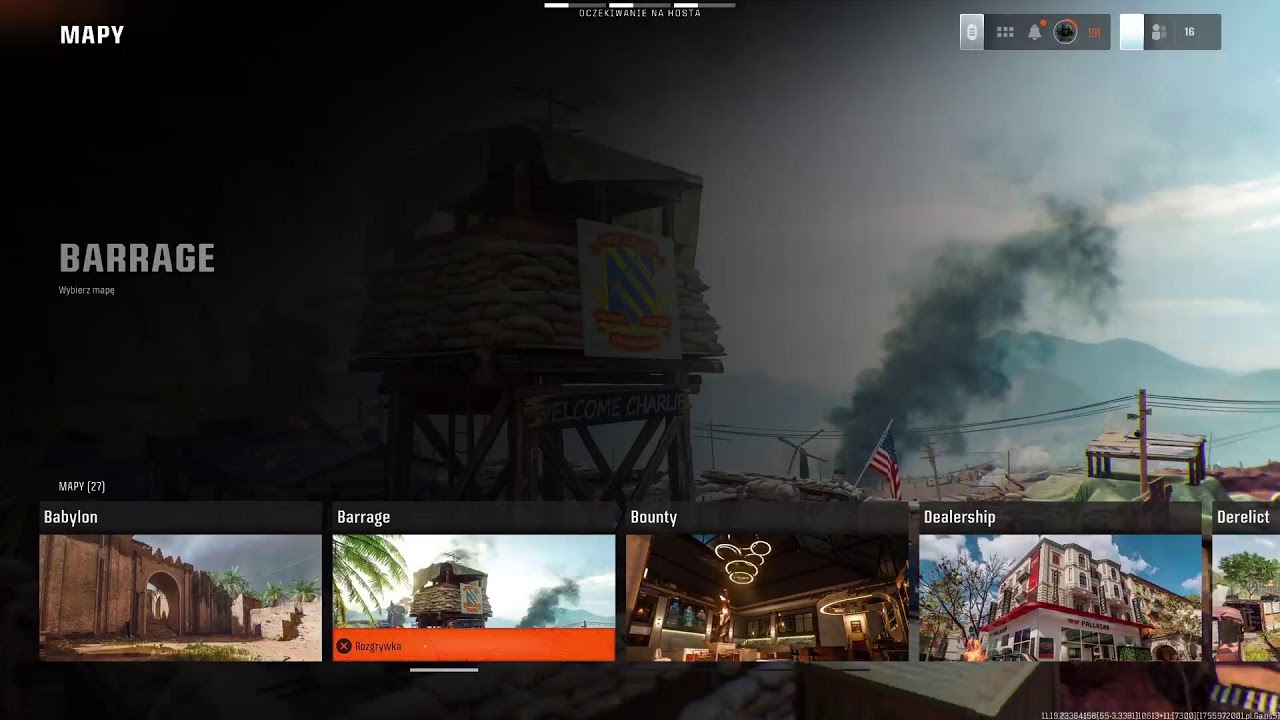1280x720 pixels.
Task: Click the Rozgrywka orange bar on Barrage
Action: pos(474,645)
